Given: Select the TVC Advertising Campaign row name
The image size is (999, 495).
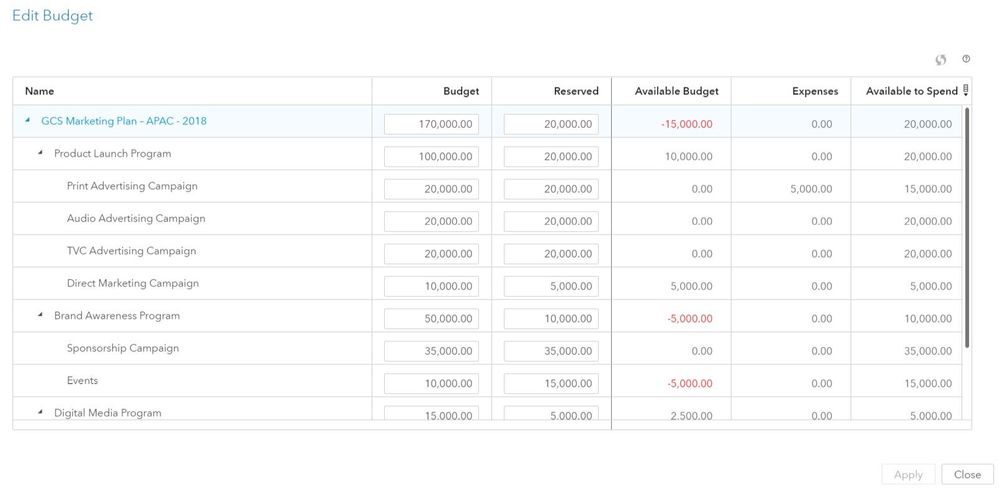Looking at the screenshot, I should (x=131, y=251).
